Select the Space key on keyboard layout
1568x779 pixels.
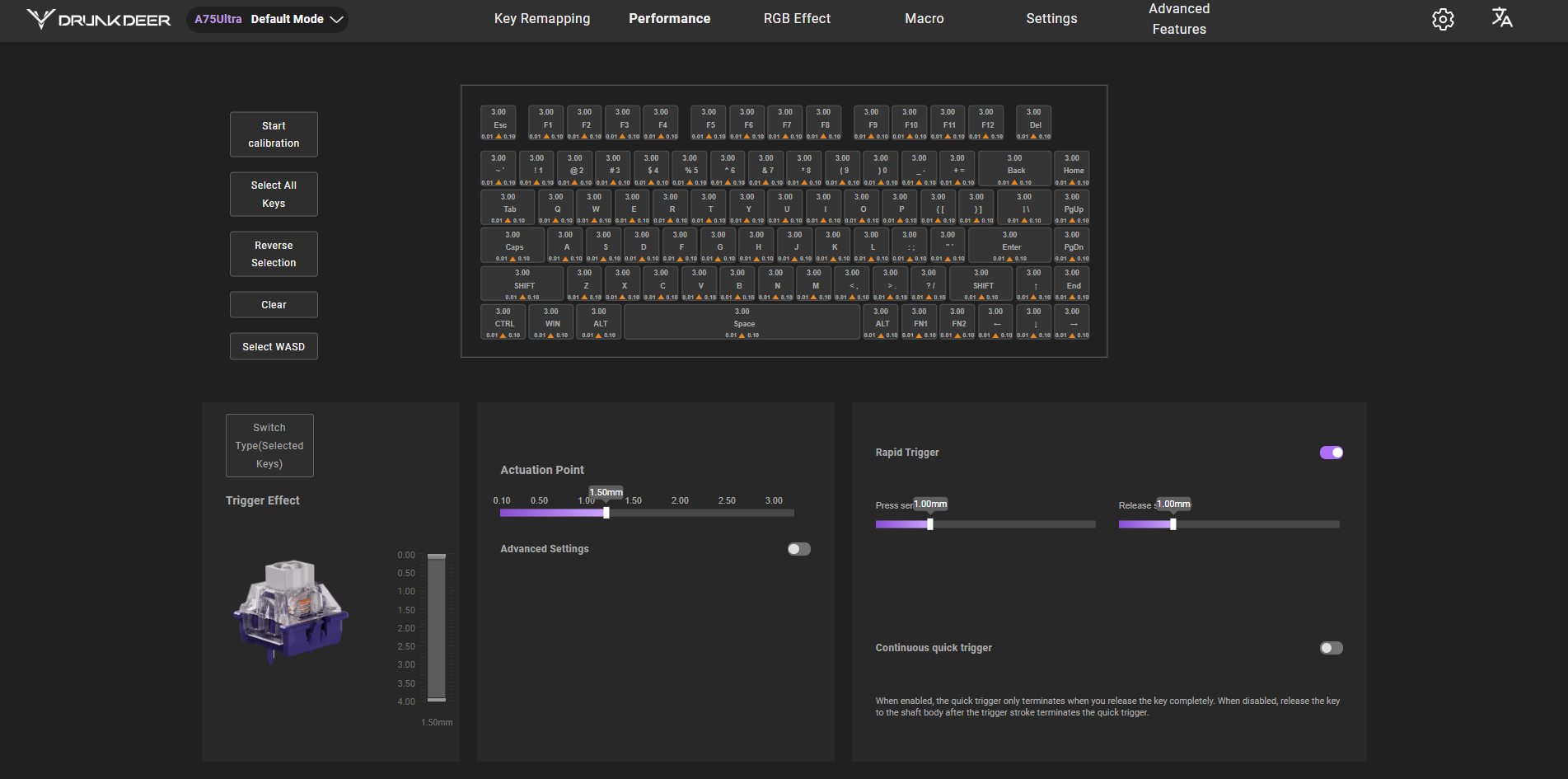(x=742, y=322)
